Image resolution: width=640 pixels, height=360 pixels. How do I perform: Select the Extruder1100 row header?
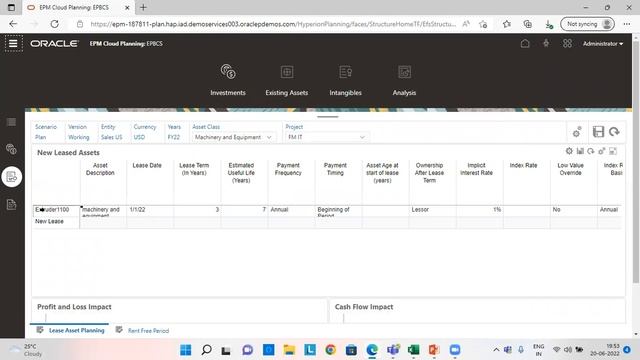56,210
